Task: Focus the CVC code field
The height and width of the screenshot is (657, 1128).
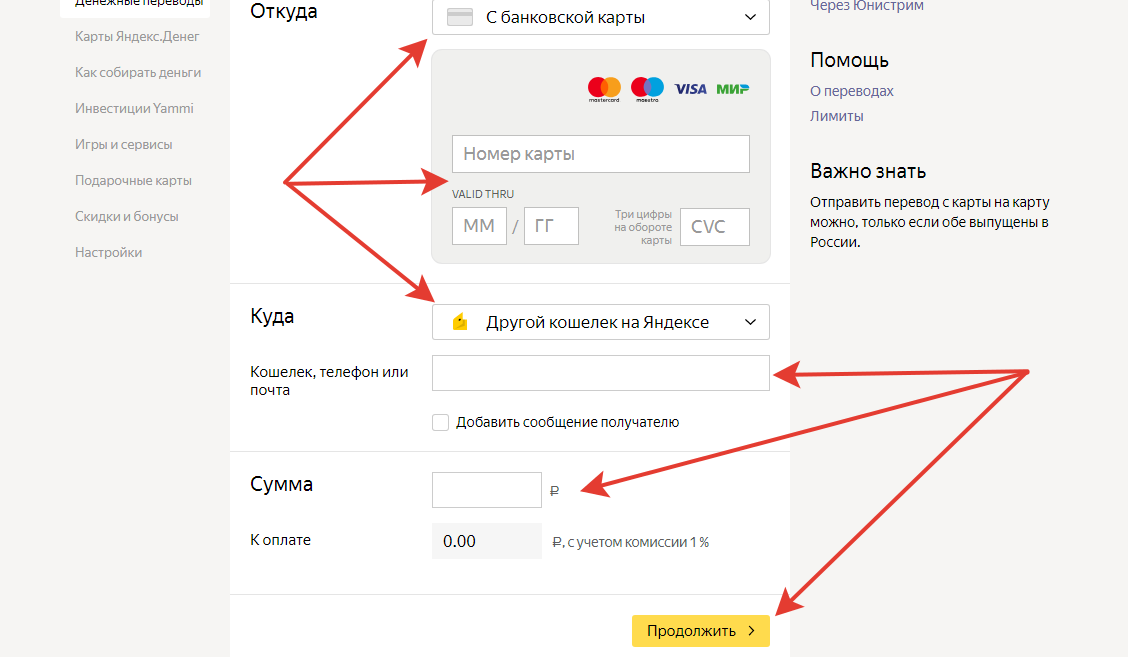Action: point(714,227)
